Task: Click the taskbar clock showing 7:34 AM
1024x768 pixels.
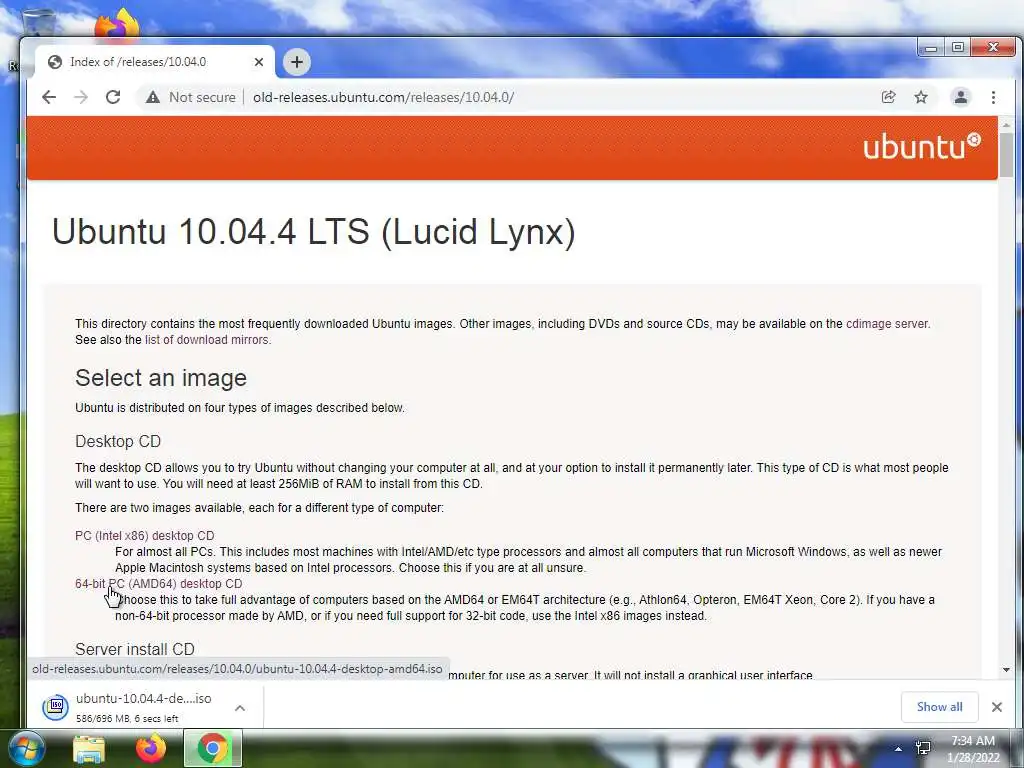Action: tap(973, 749)
